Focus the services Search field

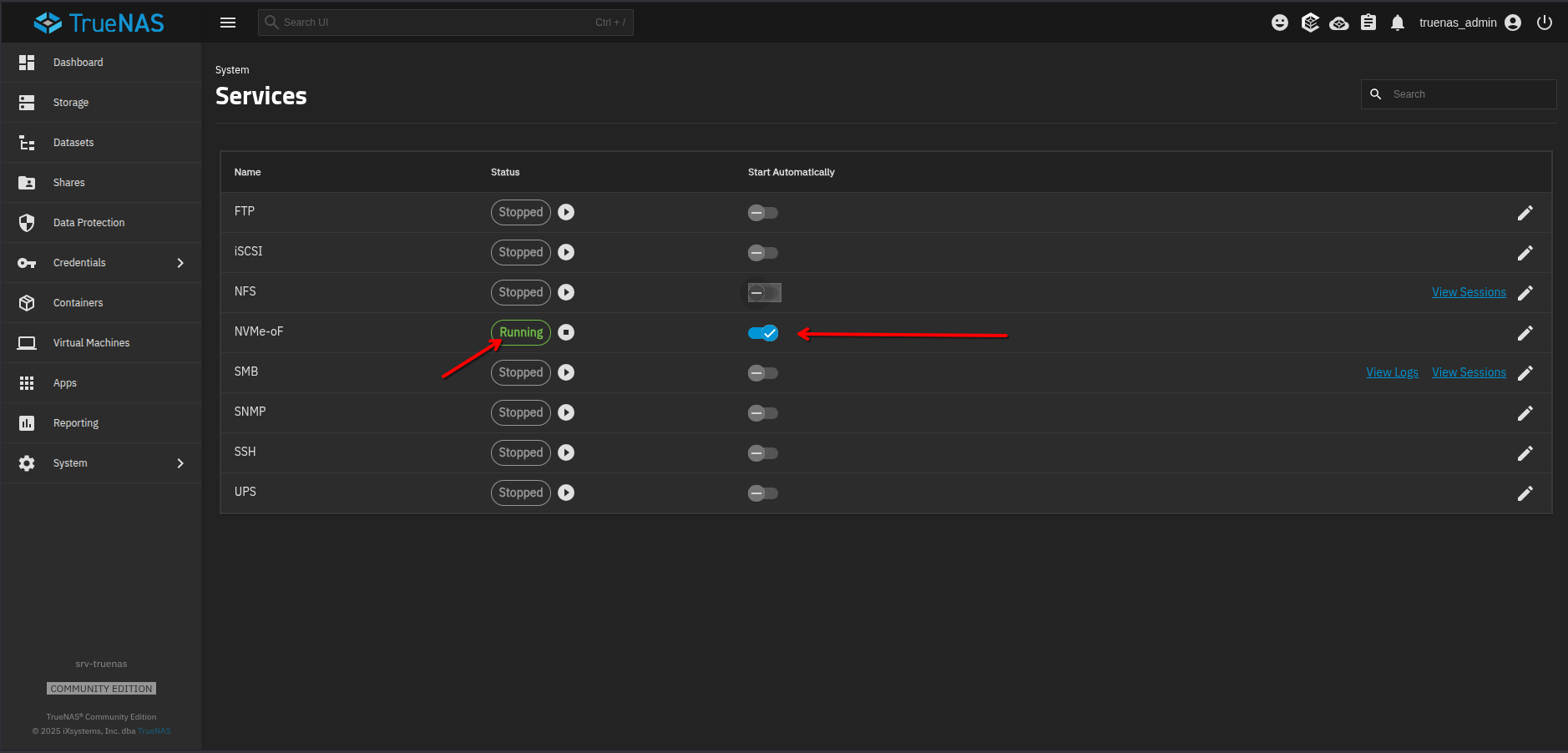(x=1459, y=94)
